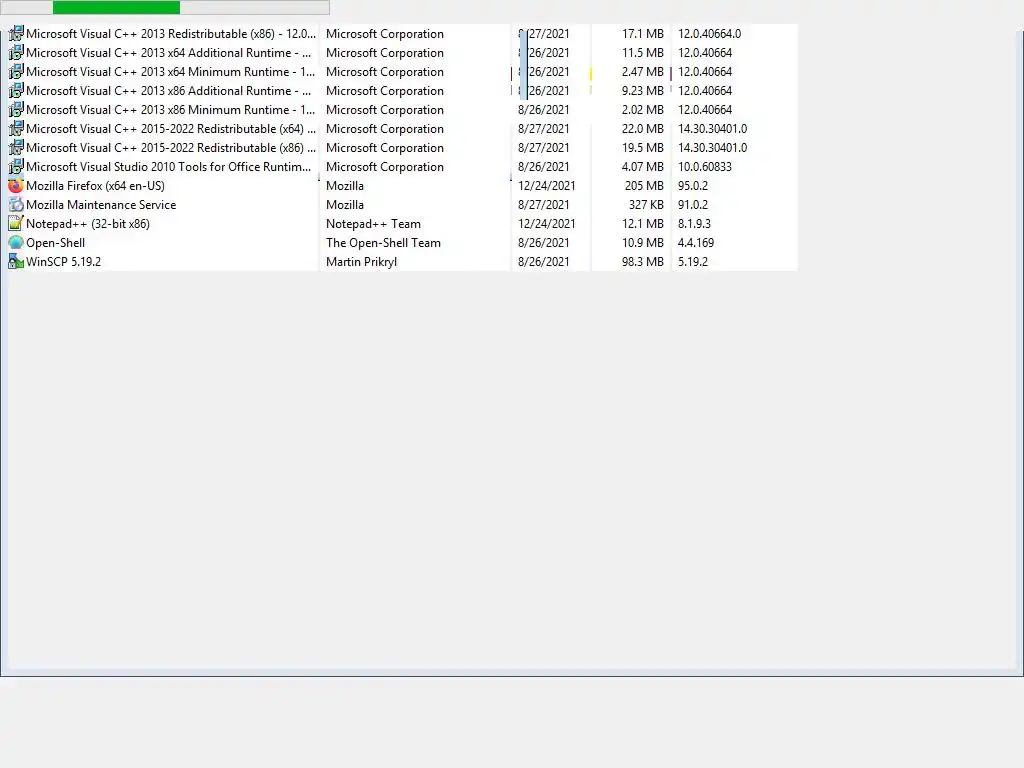Click install date 12/24/2021 in Notepad++ row
The width and height of the screenshot is (1024, 768).
coord(547,223)
